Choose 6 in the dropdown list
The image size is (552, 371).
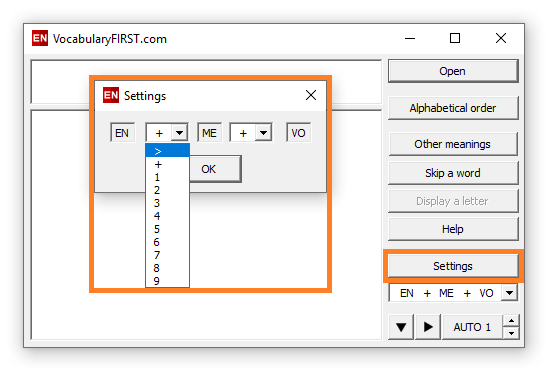coord(167,242)
